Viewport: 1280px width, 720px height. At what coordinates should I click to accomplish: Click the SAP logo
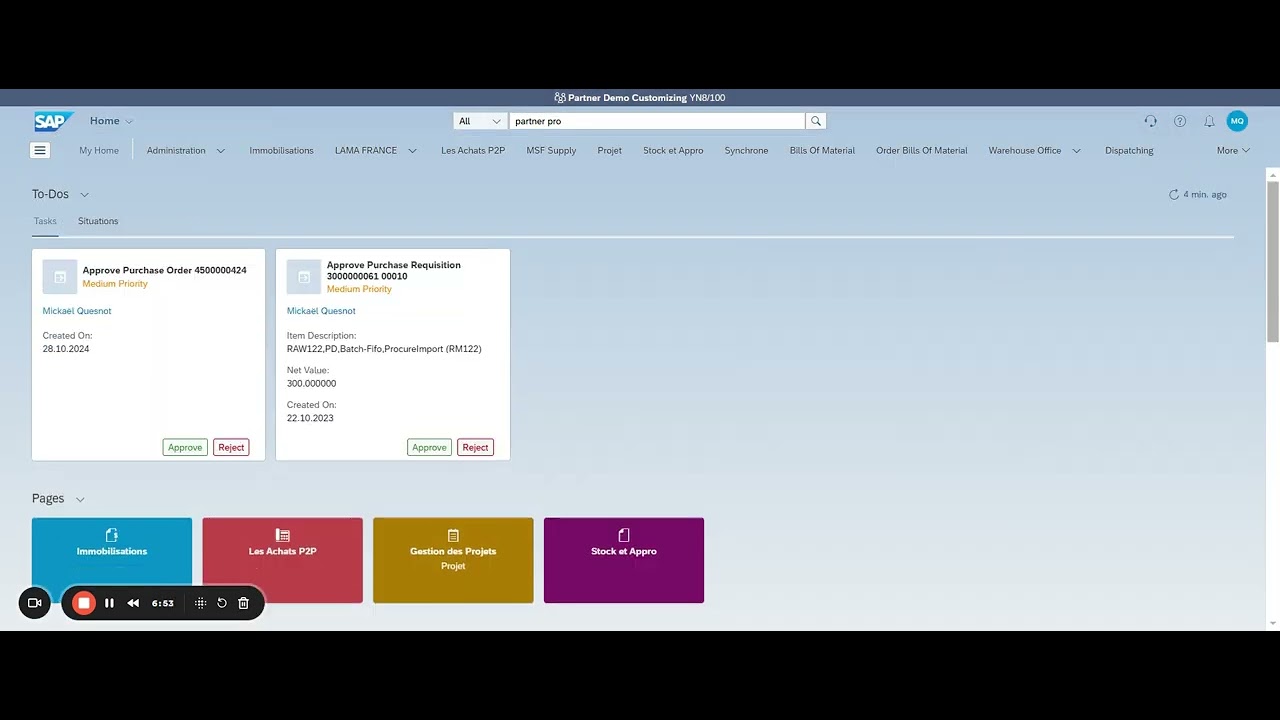53,121
